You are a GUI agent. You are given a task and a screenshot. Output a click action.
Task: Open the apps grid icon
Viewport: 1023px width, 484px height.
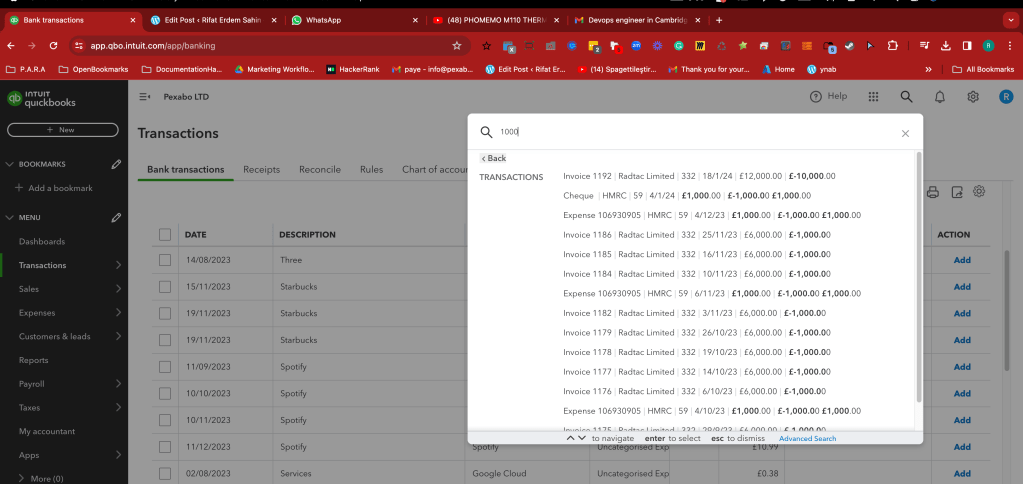[874, 97]
